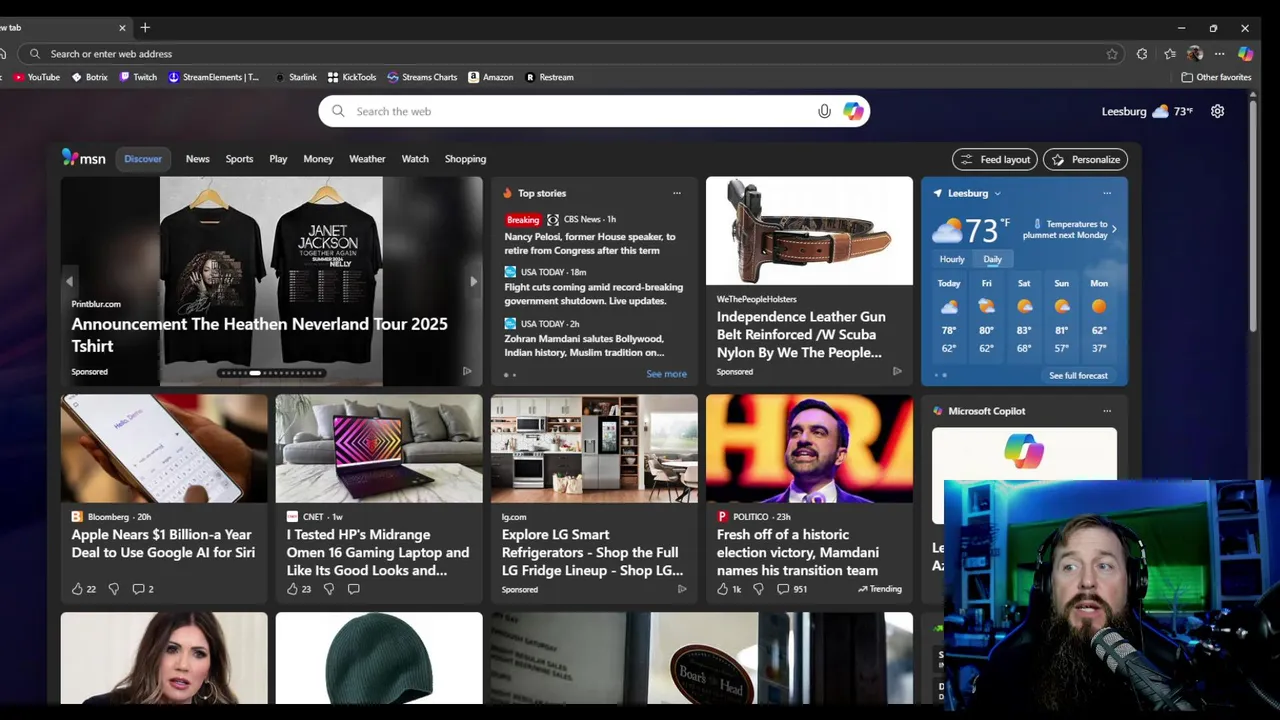Open comments on Apple Siri article
Screen dimensions: 1280x720
click(143, 589)
